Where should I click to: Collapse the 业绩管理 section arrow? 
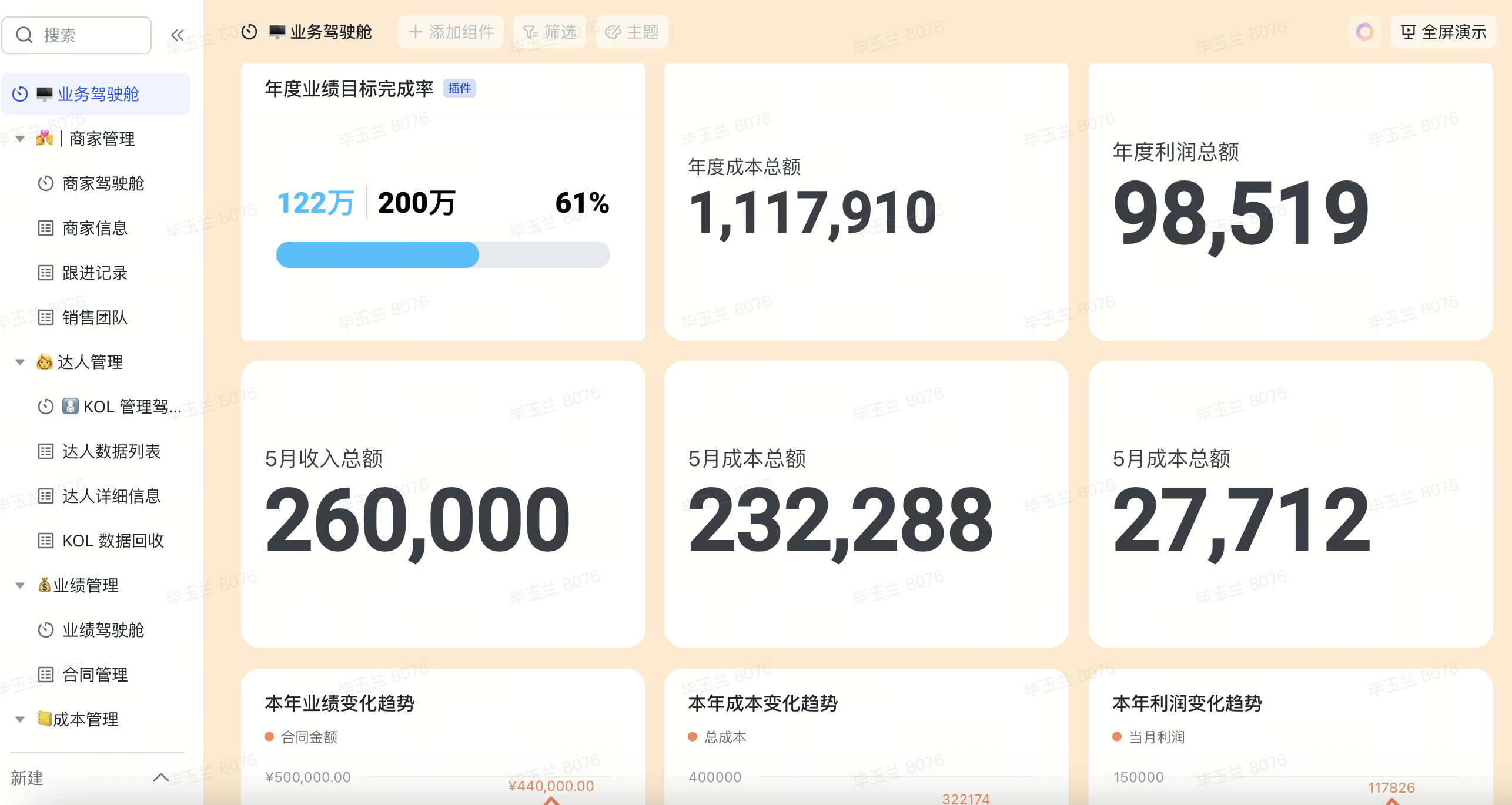tap(20, 585)
